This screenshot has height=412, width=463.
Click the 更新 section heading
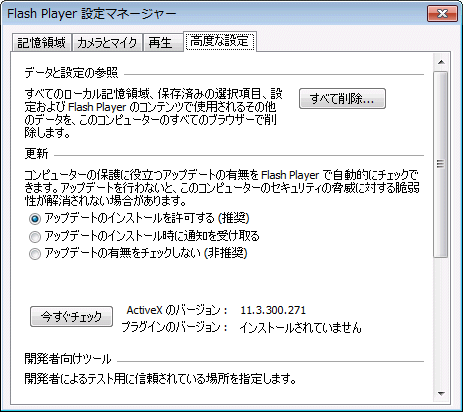[x=36, y=154]
